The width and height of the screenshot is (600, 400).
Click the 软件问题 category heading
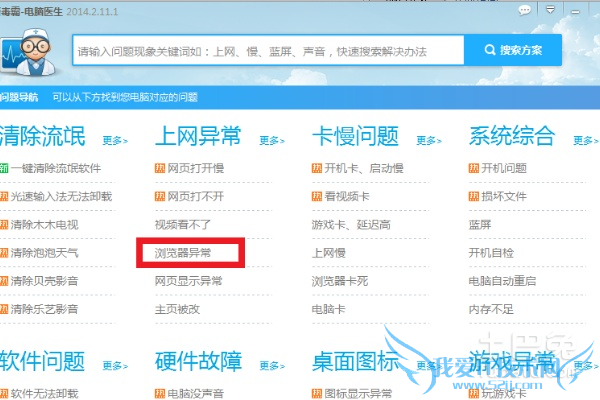click(42, 361)
